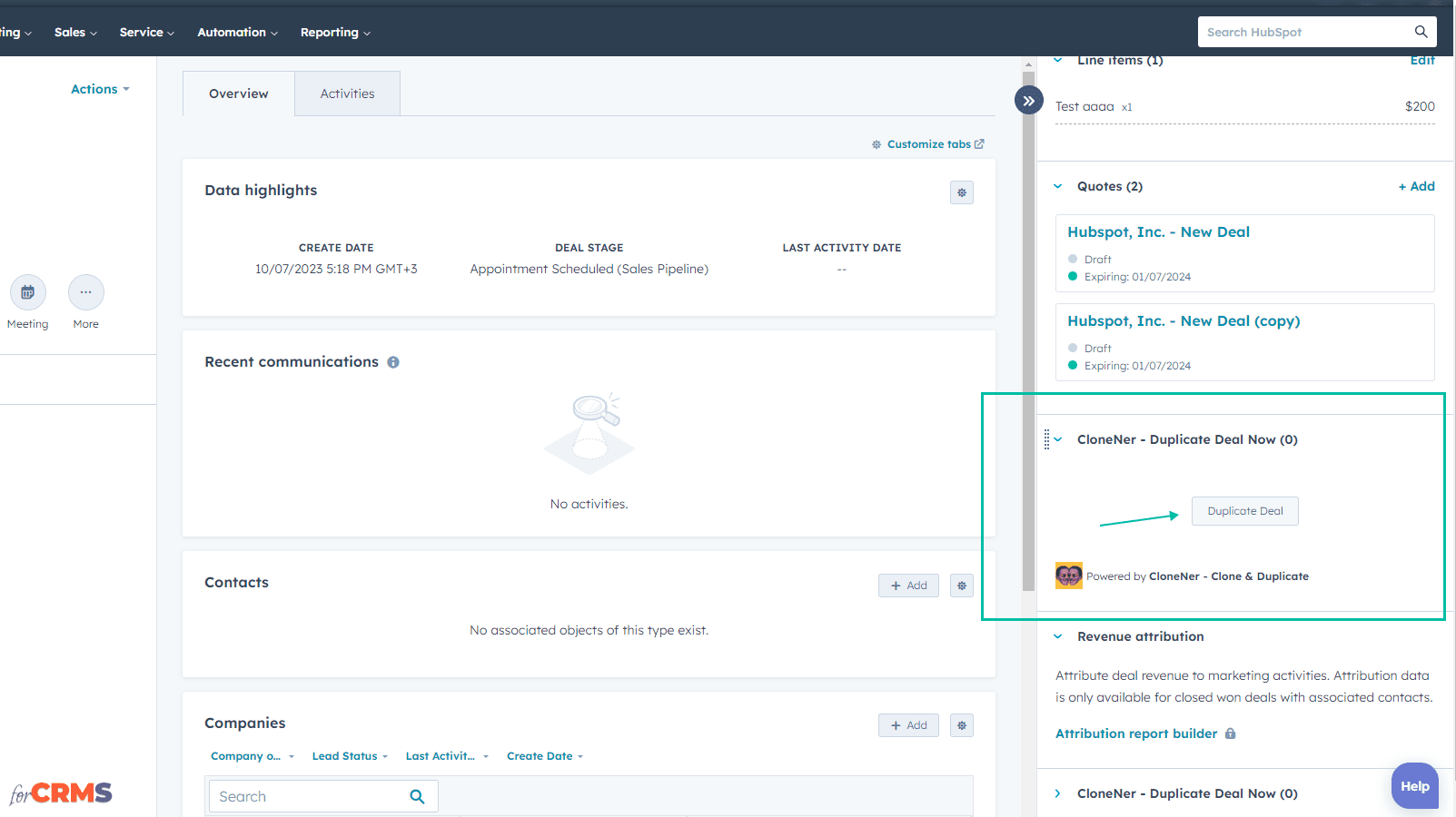This screenshot has width=1456, height=817.
Task: Open the Lead Status filter dropdown
Action: click(349, 755)
